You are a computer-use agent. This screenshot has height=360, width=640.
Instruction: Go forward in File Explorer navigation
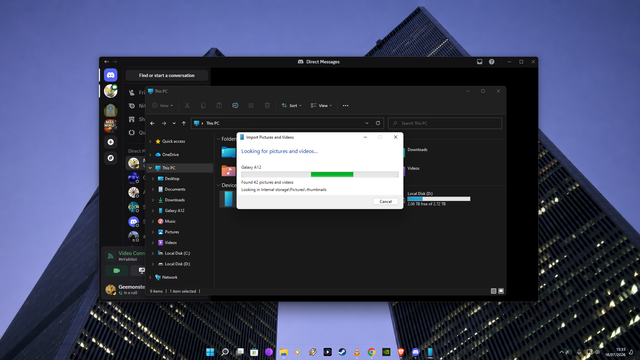tap(164, 123)
